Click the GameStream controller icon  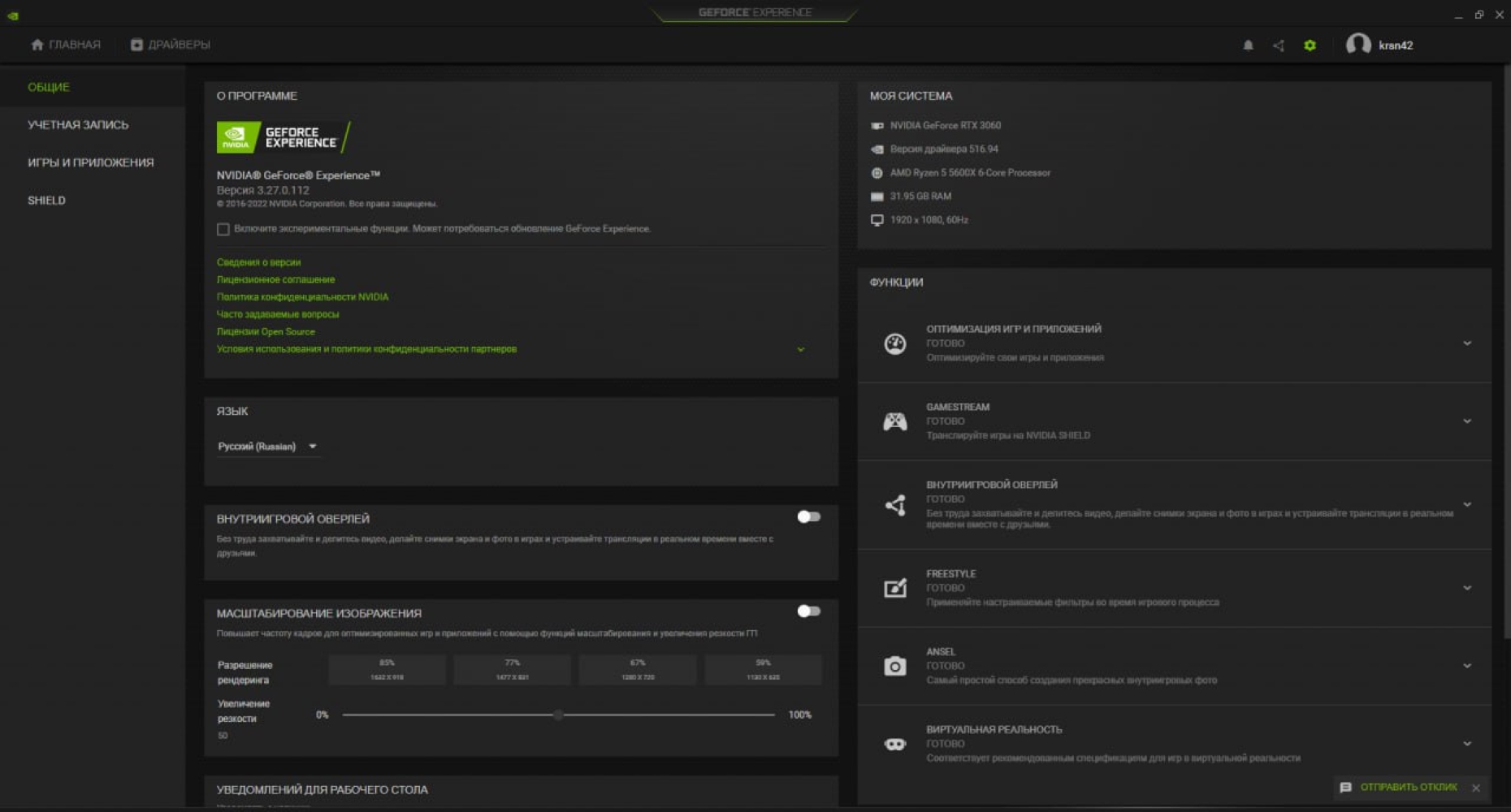click(894, 421)
